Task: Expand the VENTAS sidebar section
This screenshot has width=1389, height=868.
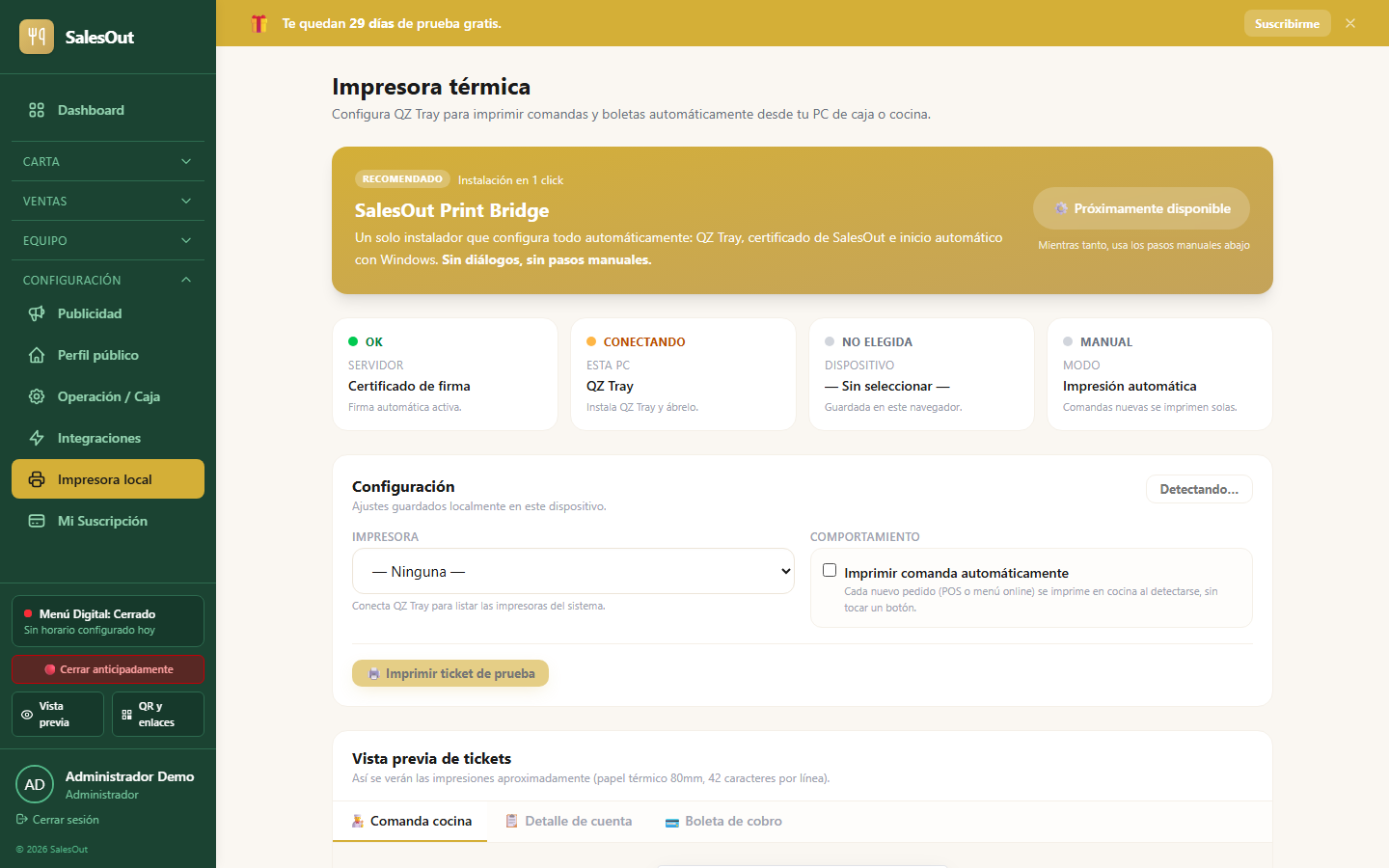Action: click(108, 201)
